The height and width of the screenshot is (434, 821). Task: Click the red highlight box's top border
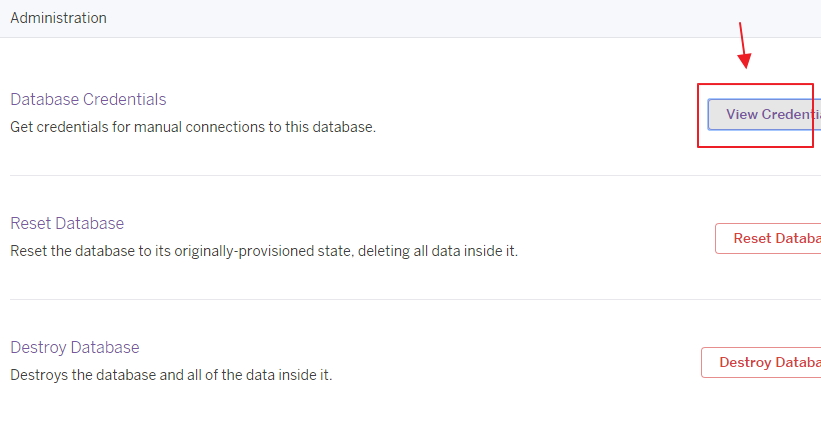tap(755, 84)
